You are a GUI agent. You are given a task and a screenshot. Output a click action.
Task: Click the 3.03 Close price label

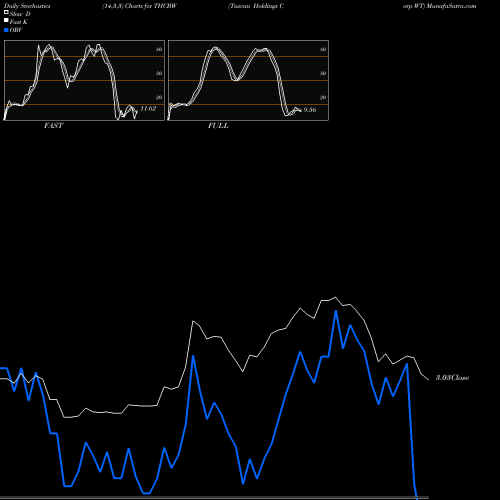pyautogui.click(x=452, y=378)
